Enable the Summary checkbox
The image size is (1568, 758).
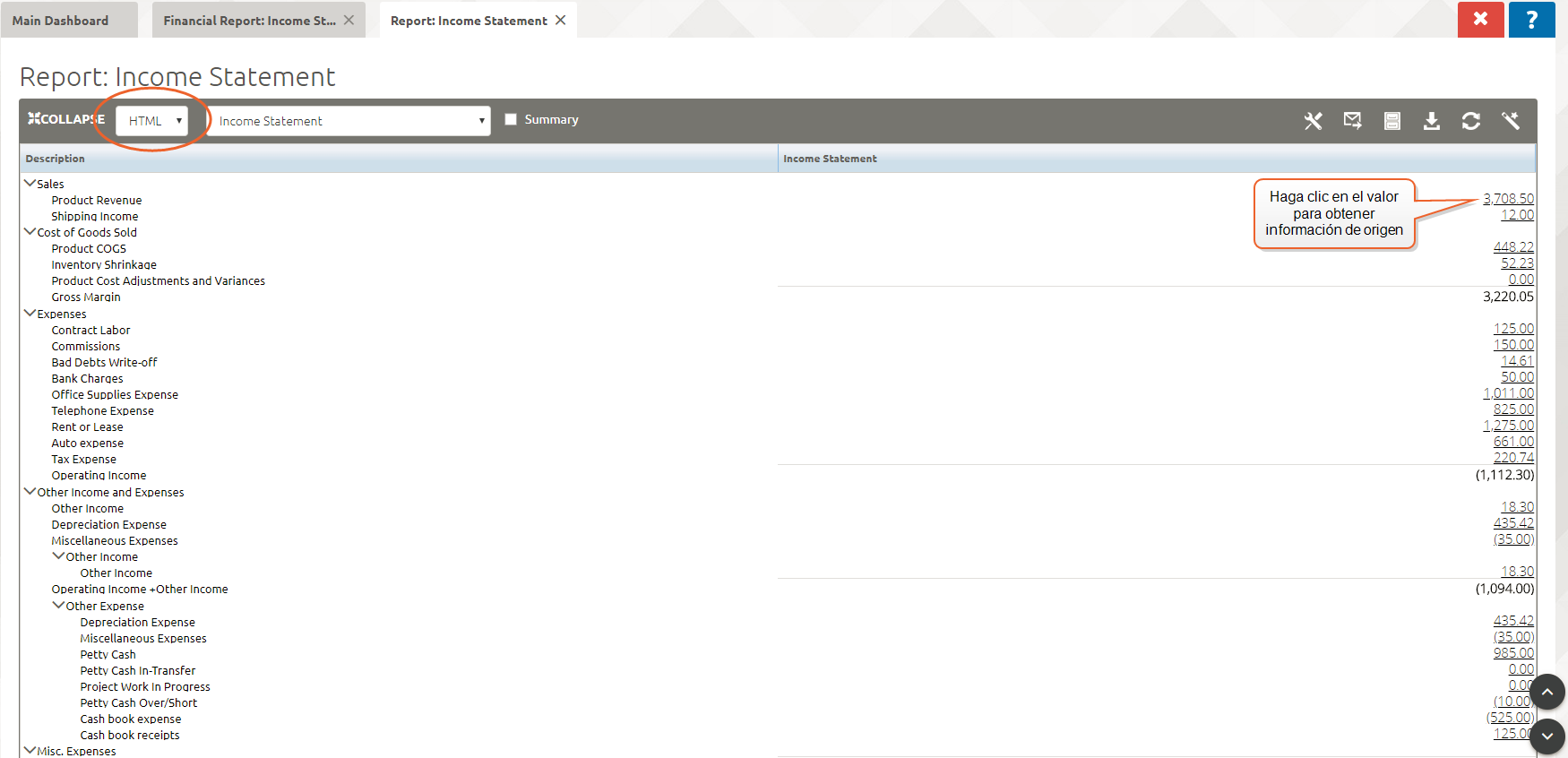tap(511, 119)
